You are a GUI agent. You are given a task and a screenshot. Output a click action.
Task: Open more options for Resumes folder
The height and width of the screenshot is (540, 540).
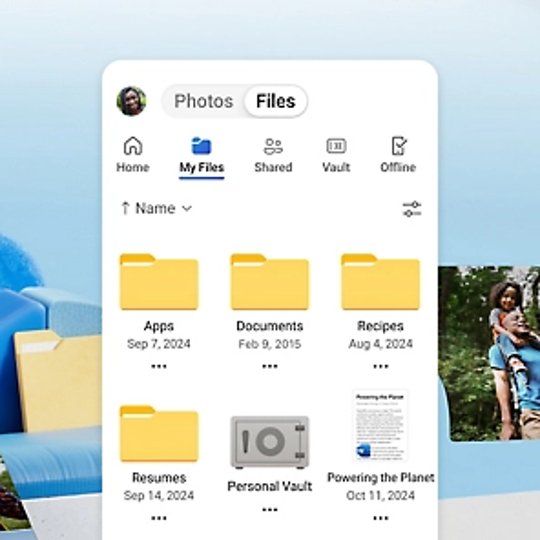[x=159, y=518]
